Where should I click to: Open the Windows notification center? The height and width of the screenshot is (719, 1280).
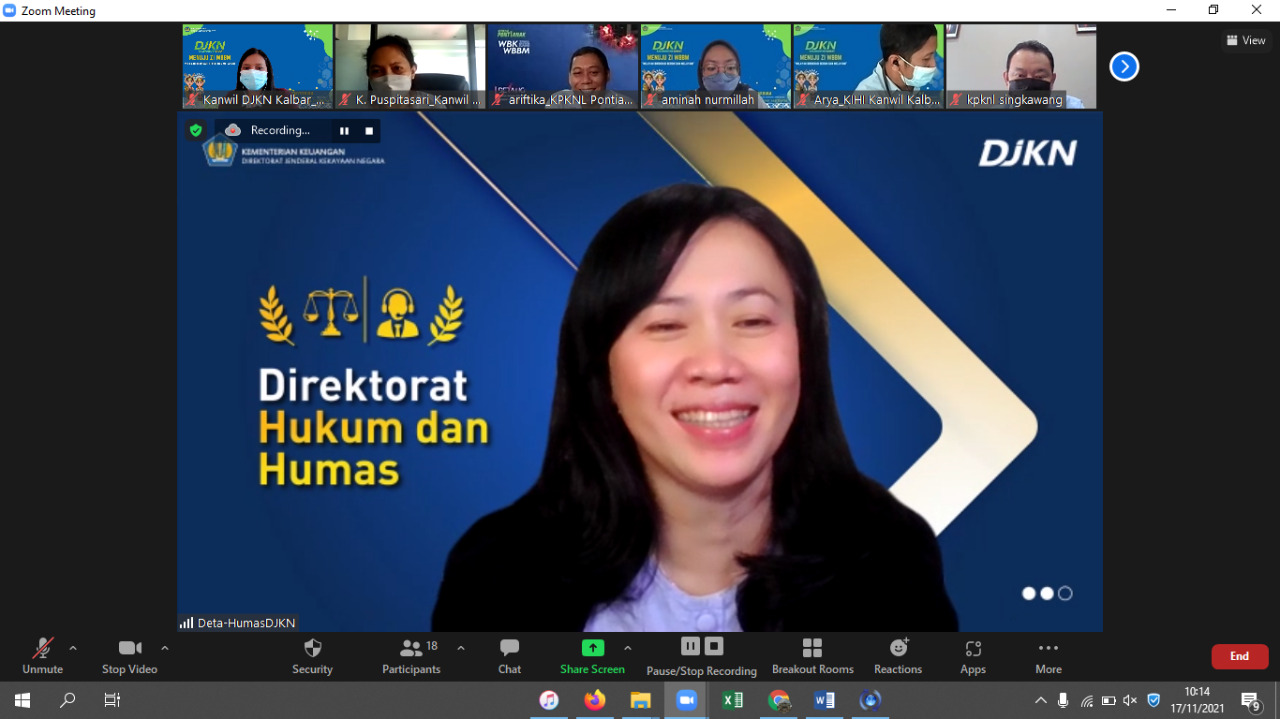click(x=1251, y=700)
